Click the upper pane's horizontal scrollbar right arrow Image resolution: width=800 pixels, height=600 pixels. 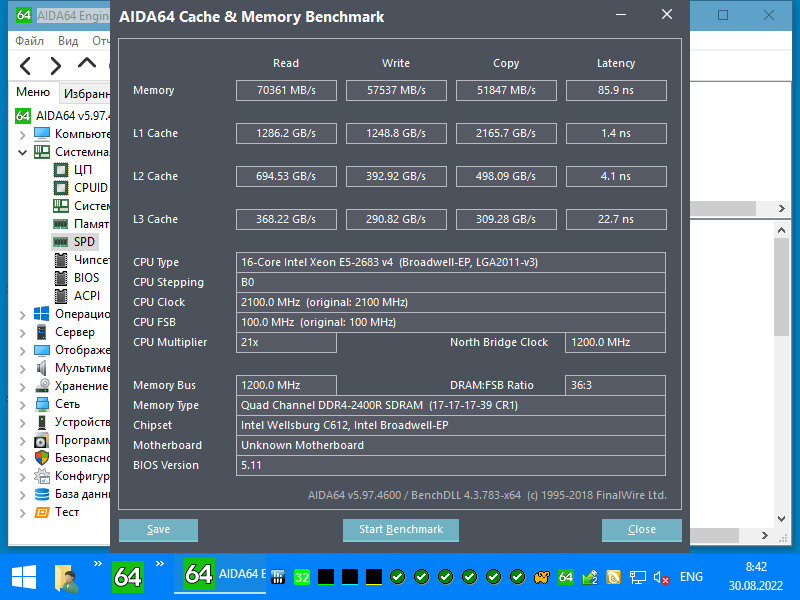point(781,208)
